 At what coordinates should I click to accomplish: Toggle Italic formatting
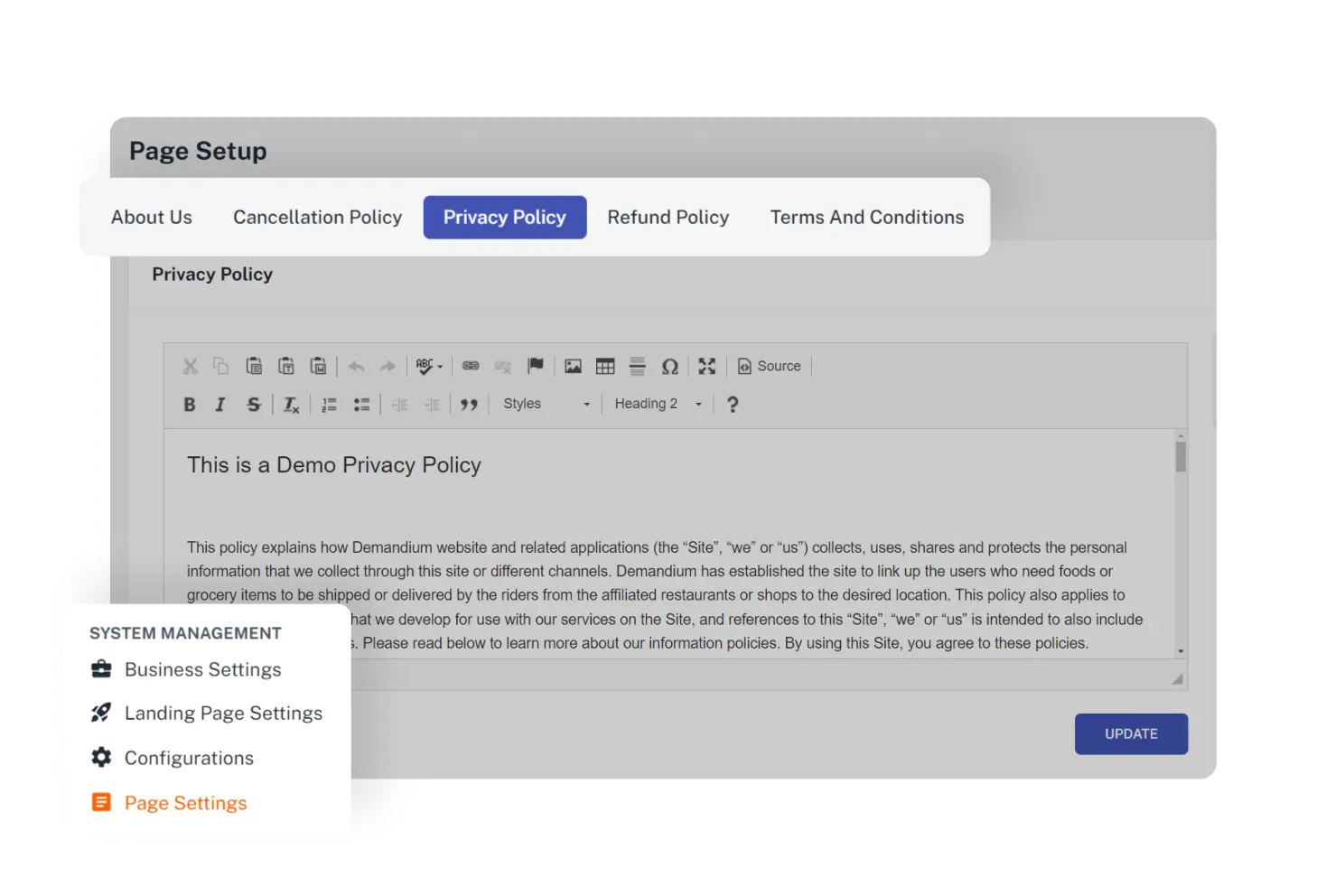point(220,405)
